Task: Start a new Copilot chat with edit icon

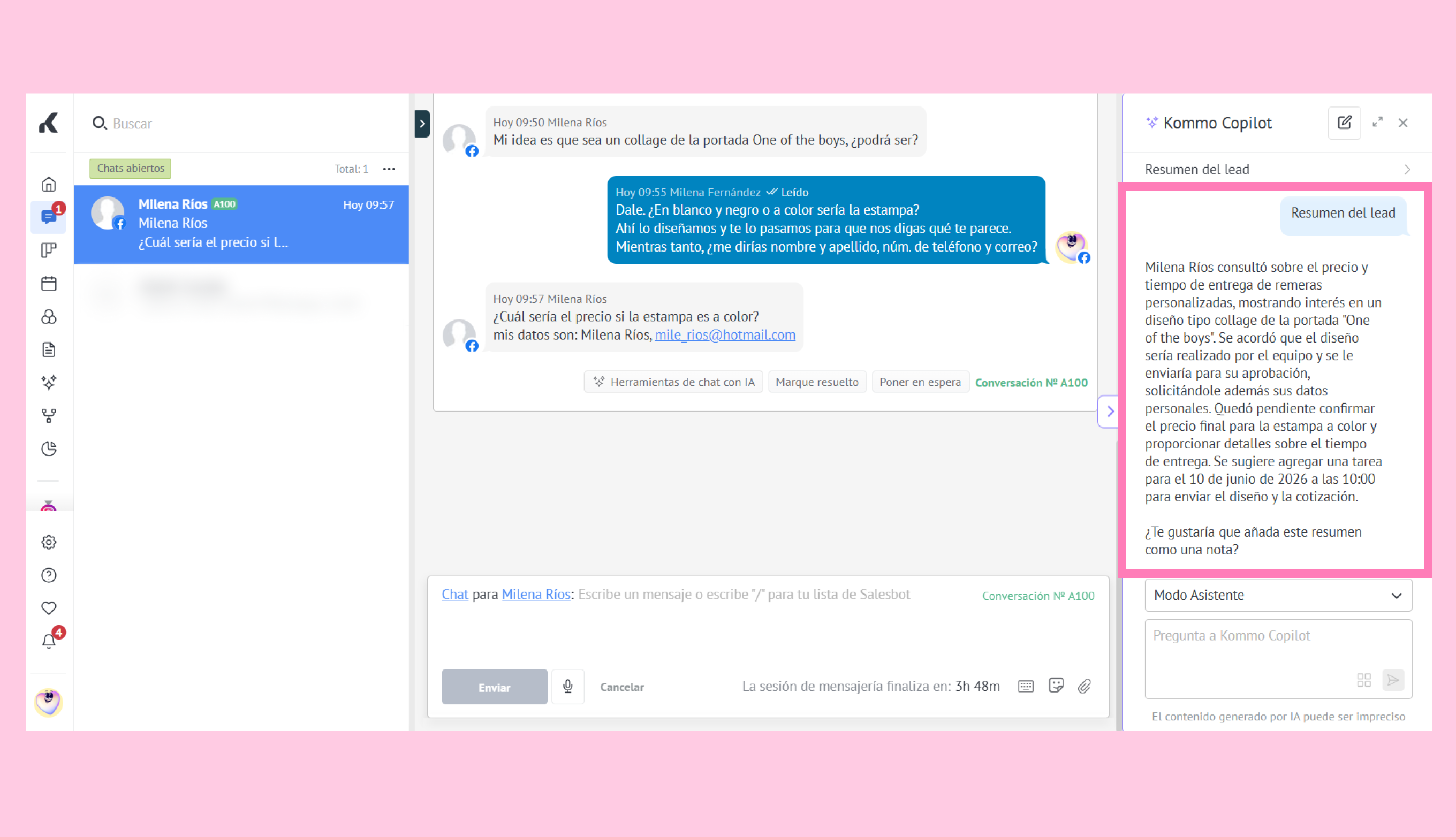Action: 1344,123
